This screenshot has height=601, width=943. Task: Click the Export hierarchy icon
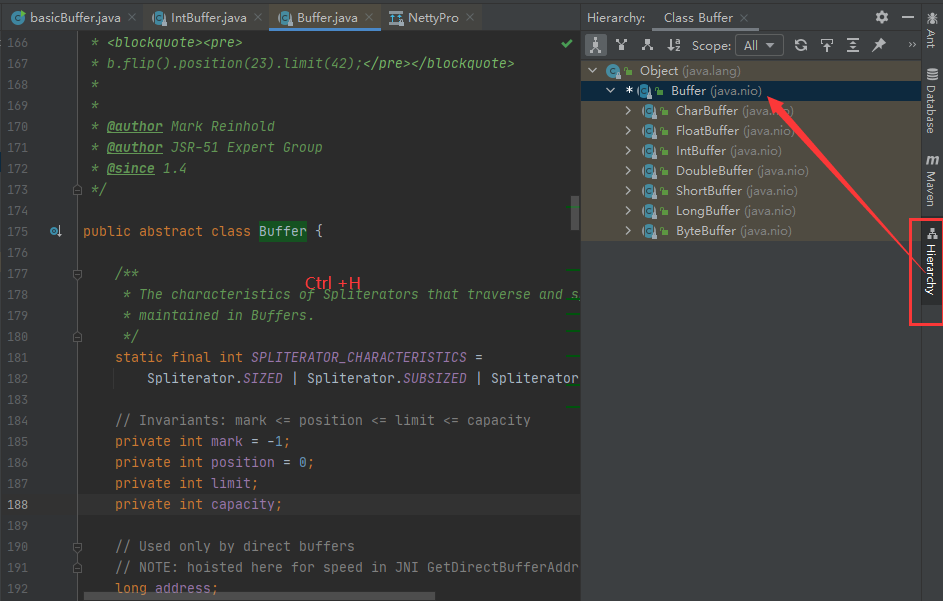click(827, 45)
